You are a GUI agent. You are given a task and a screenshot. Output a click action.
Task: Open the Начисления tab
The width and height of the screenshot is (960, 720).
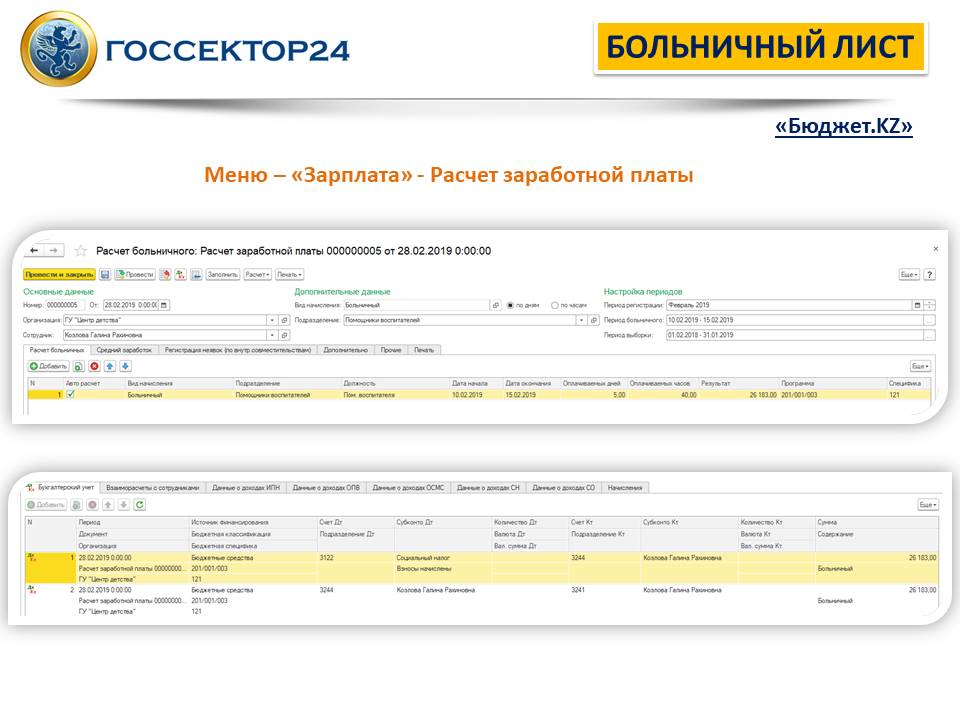click(624, 488)
